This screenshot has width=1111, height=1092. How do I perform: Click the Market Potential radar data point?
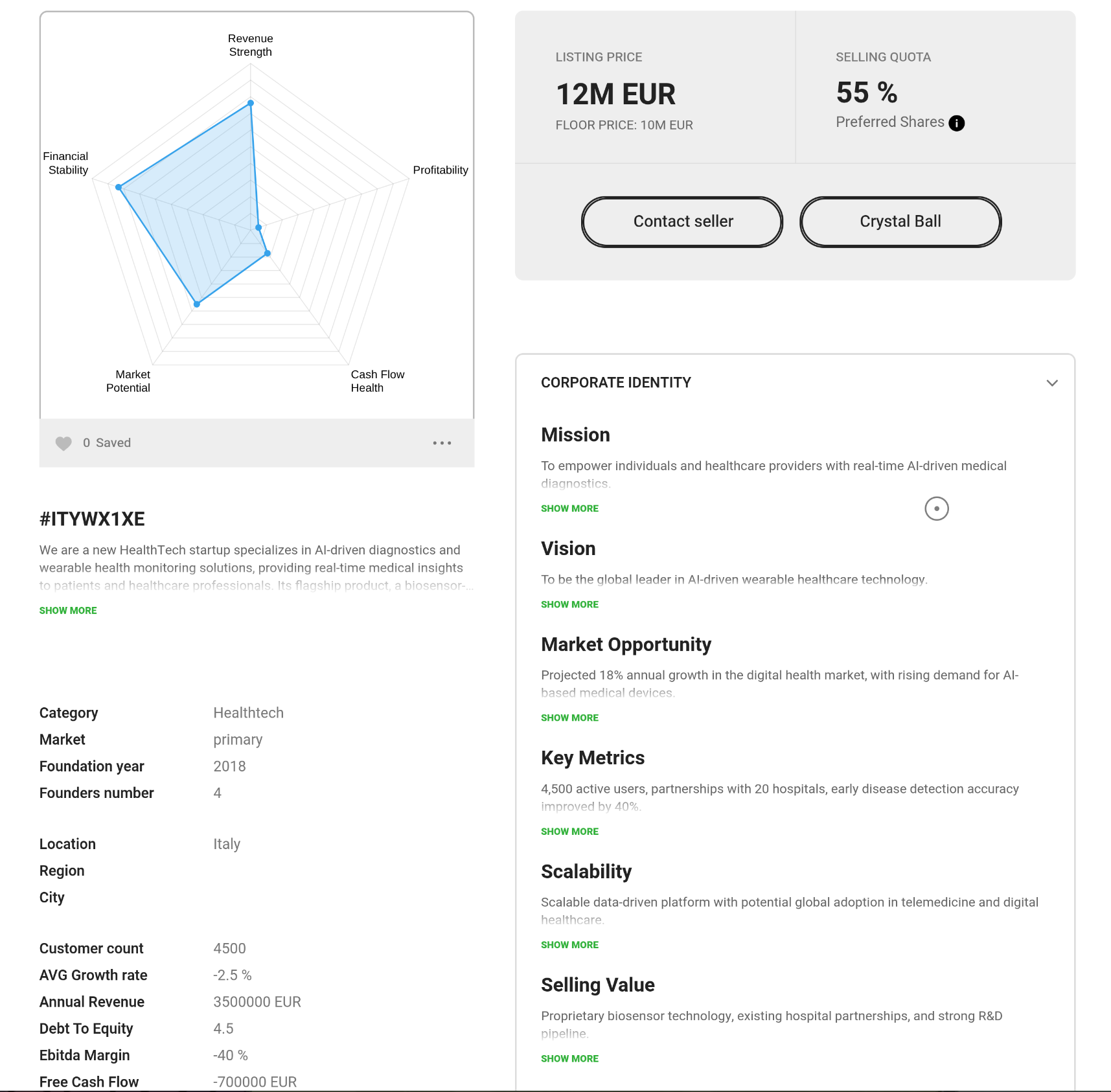(197, 304)
